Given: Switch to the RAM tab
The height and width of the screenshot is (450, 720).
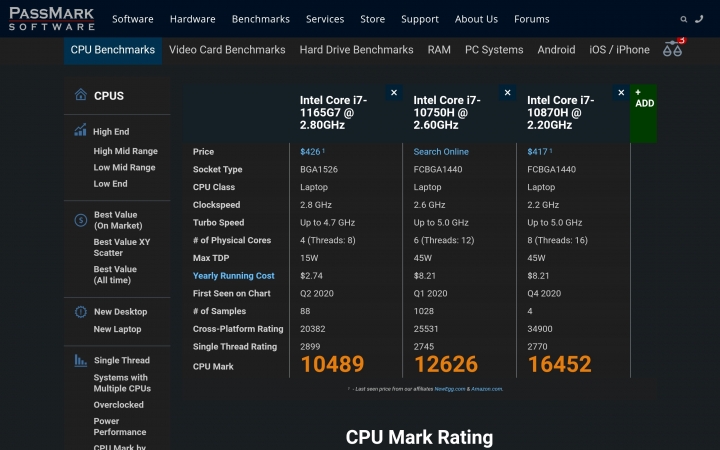Looking at the screenshot, I should 439,50.
